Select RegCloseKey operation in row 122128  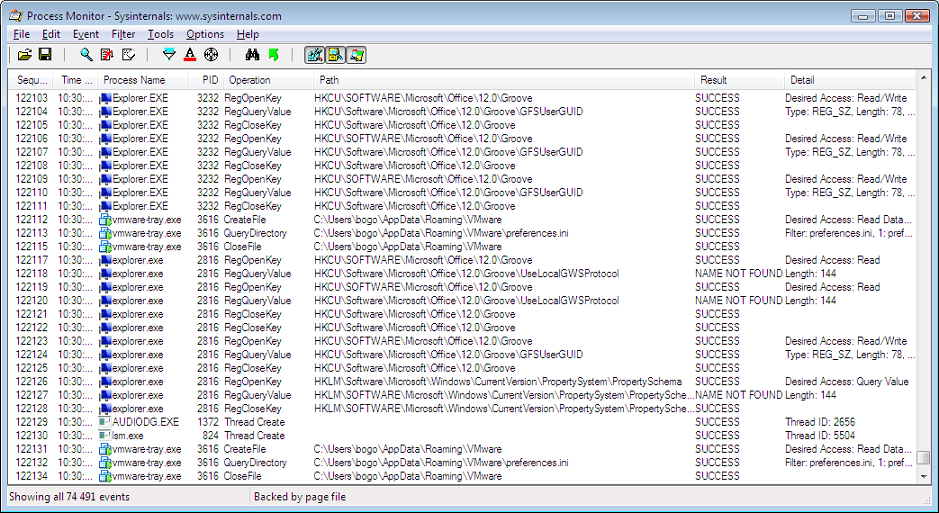[x=253, y=409]
